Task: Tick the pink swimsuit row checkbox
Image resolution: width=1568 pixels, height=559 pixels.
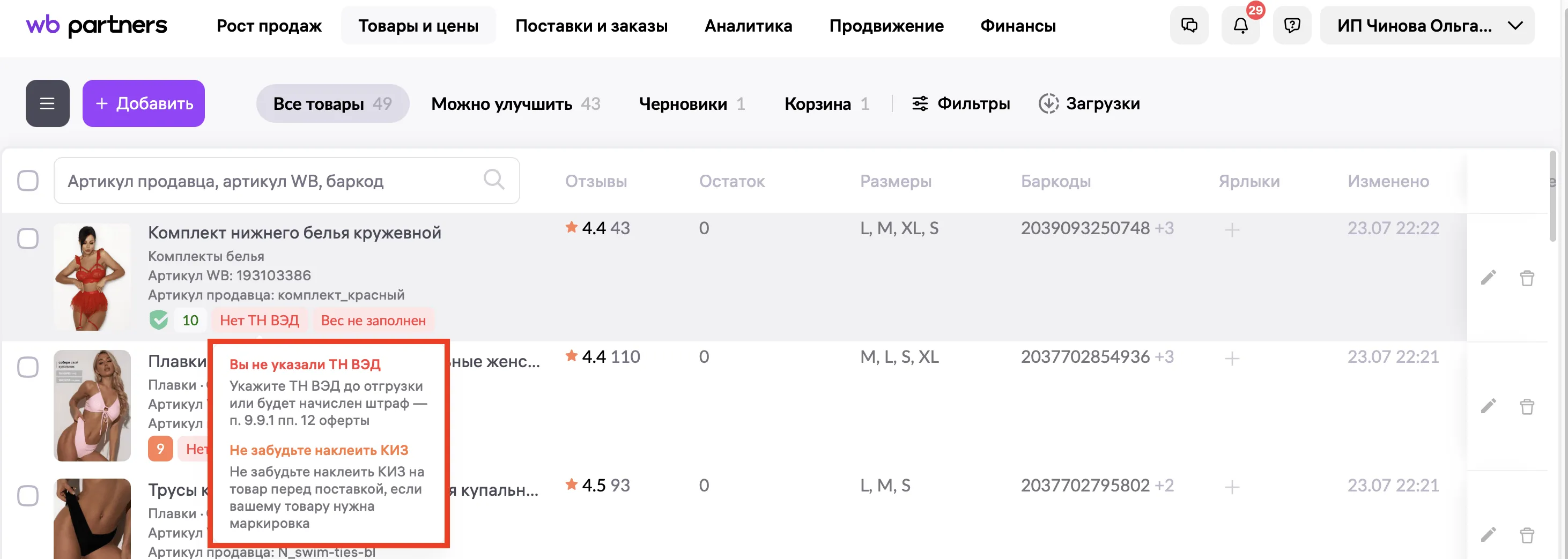Action: (28, 367)
